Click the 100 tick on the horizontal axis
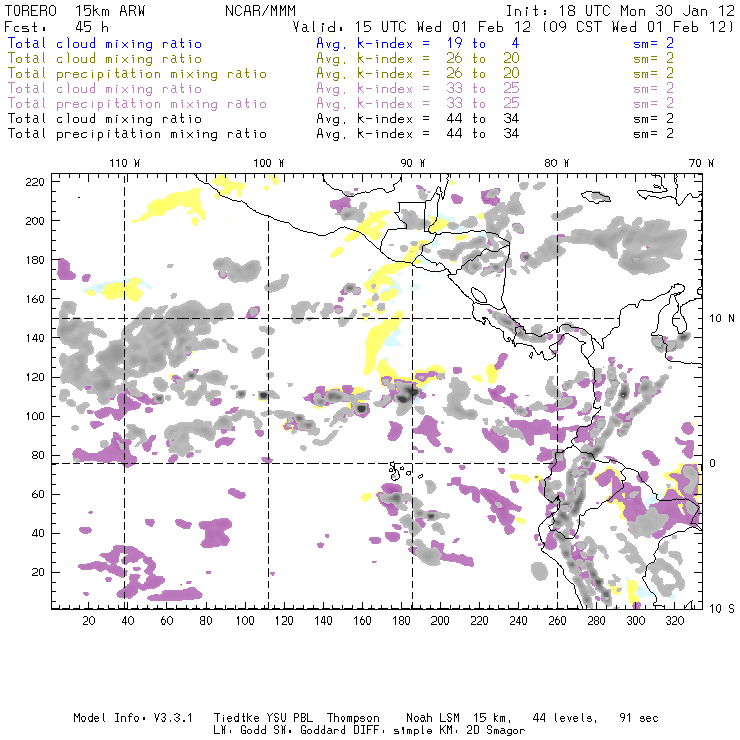740x740 pixels. pyautogui.click(x=245, y=621)
